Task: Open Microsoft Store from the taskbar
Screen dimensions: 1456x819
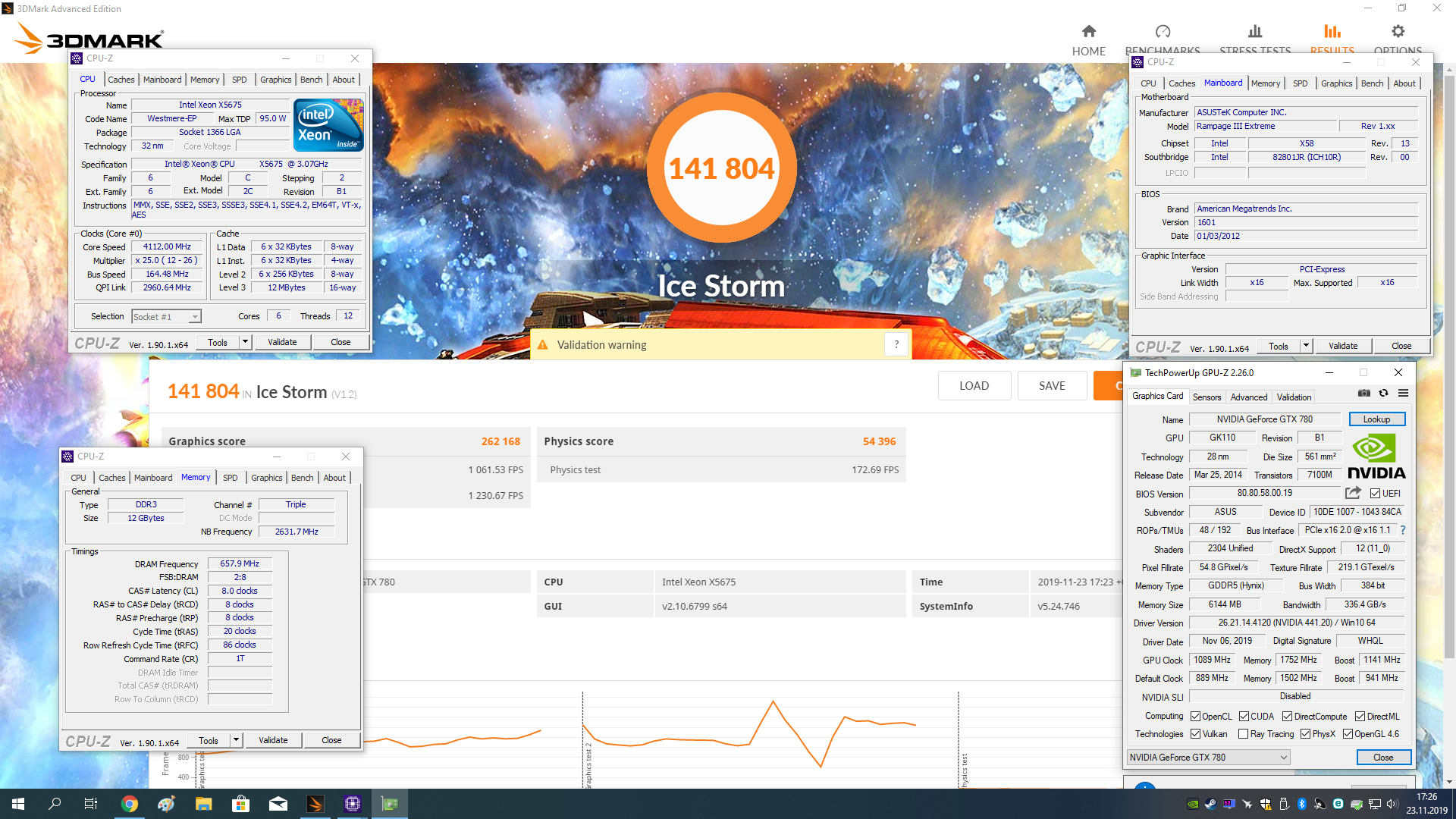Action: point(241,804)
